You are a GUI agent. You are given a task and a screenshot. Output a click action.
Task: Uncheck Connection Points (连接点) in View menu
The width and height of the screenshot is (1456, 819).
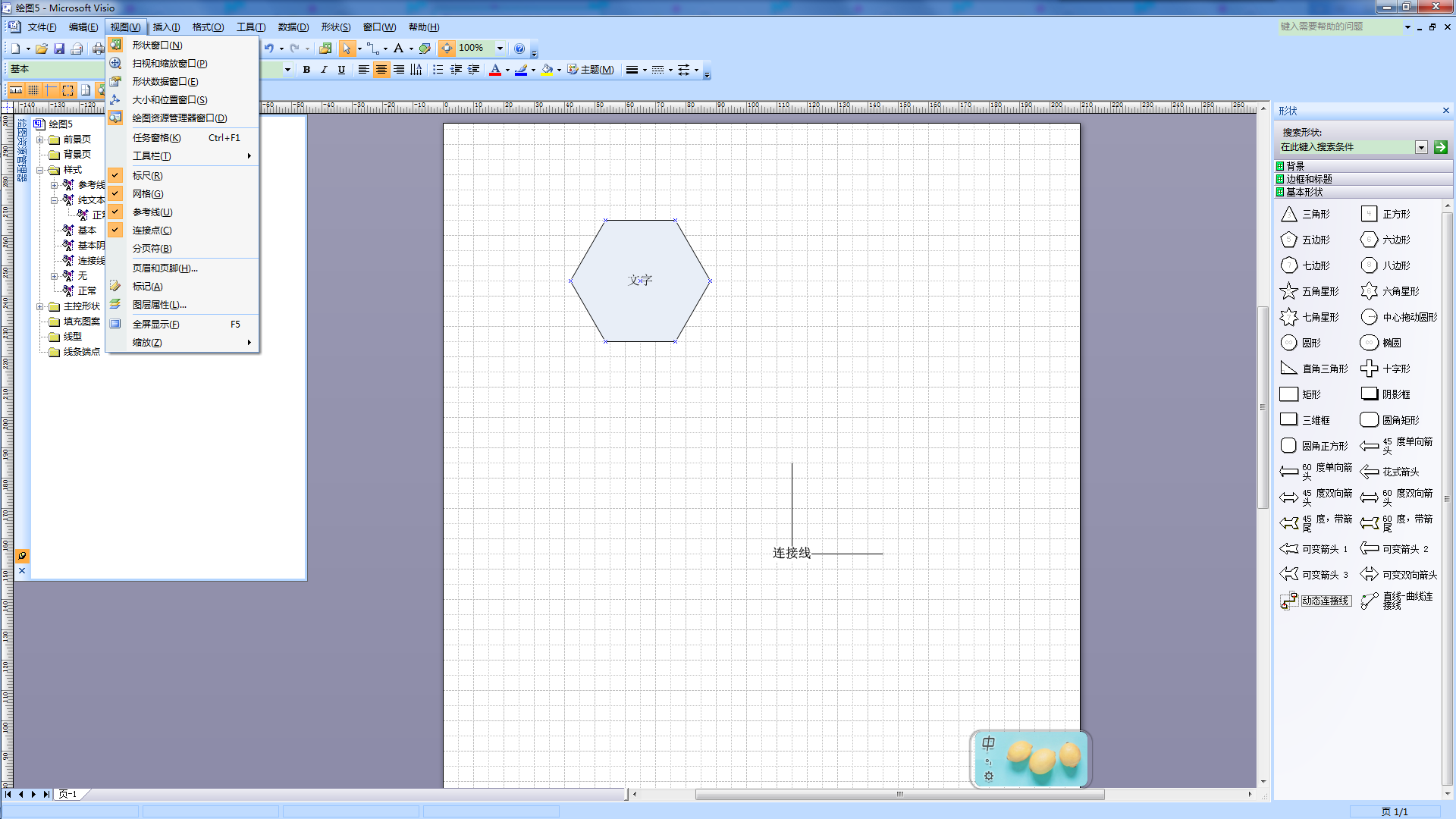[183, 230]
